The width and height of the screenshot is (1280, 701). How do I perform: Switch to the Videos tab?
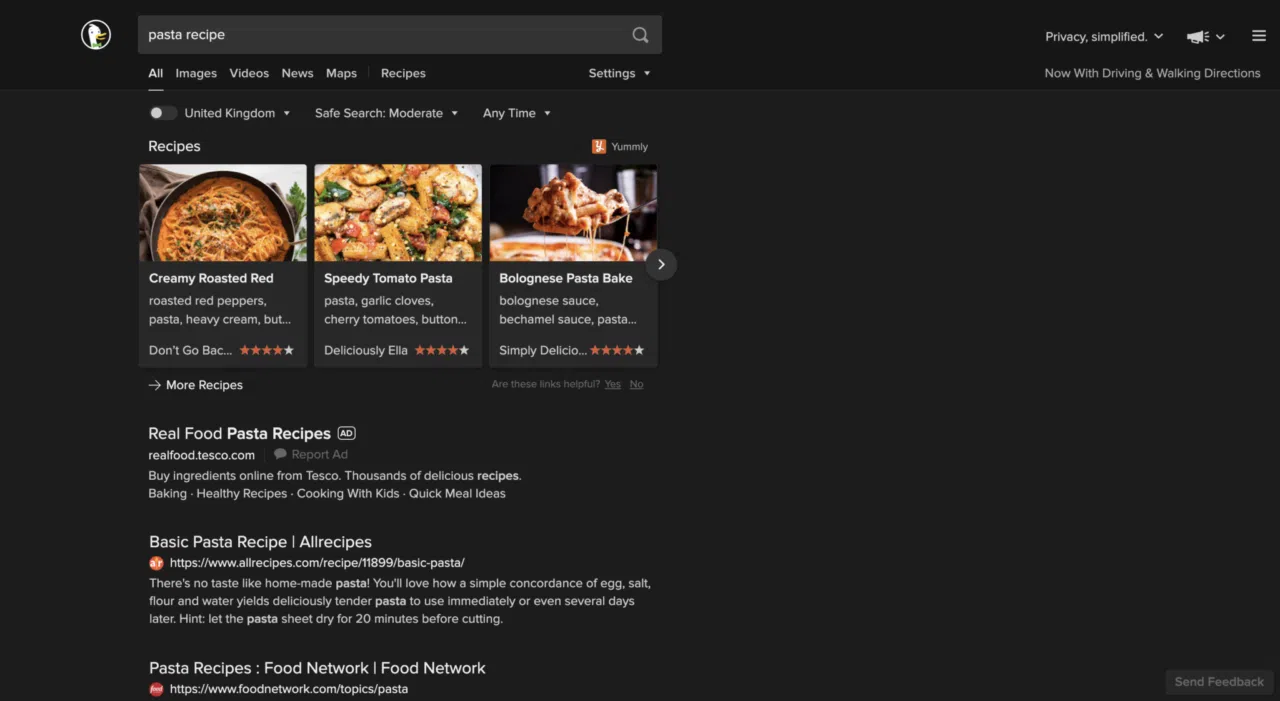pyautogui.click(x=249, y=73)
